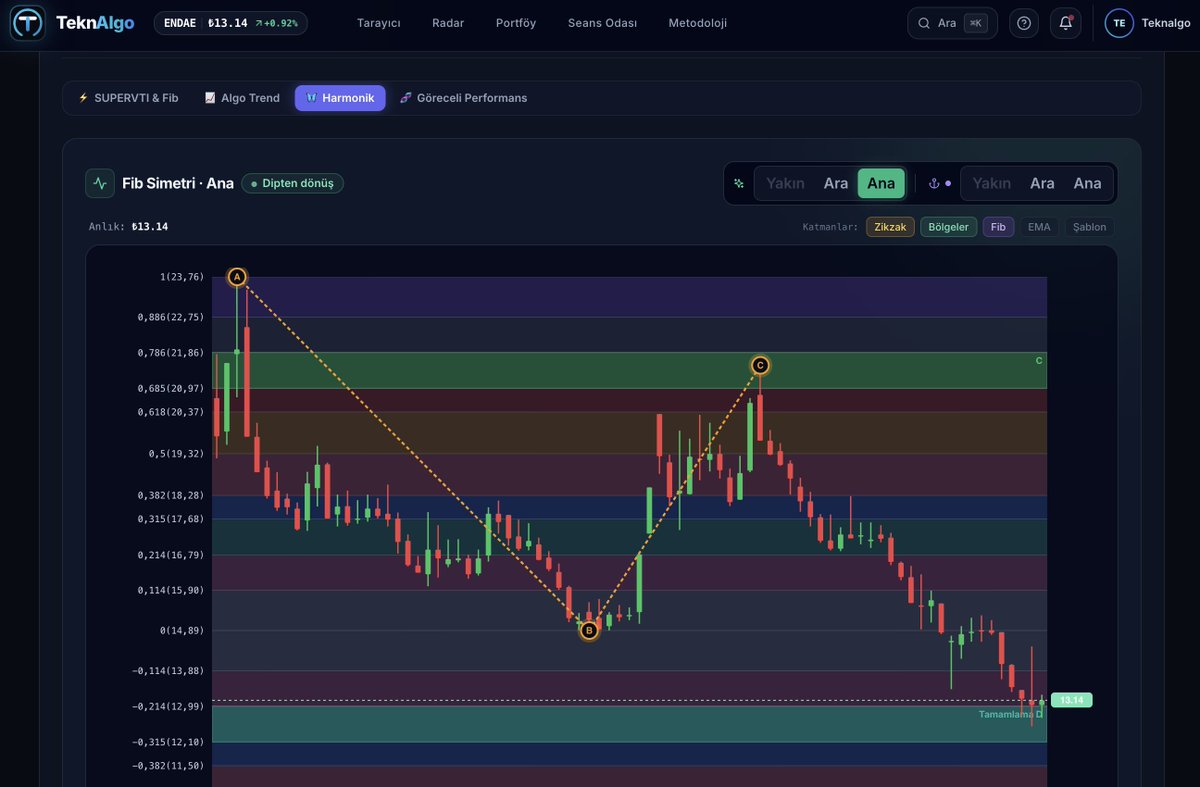Enable the EMA layer

(1039, 227)
